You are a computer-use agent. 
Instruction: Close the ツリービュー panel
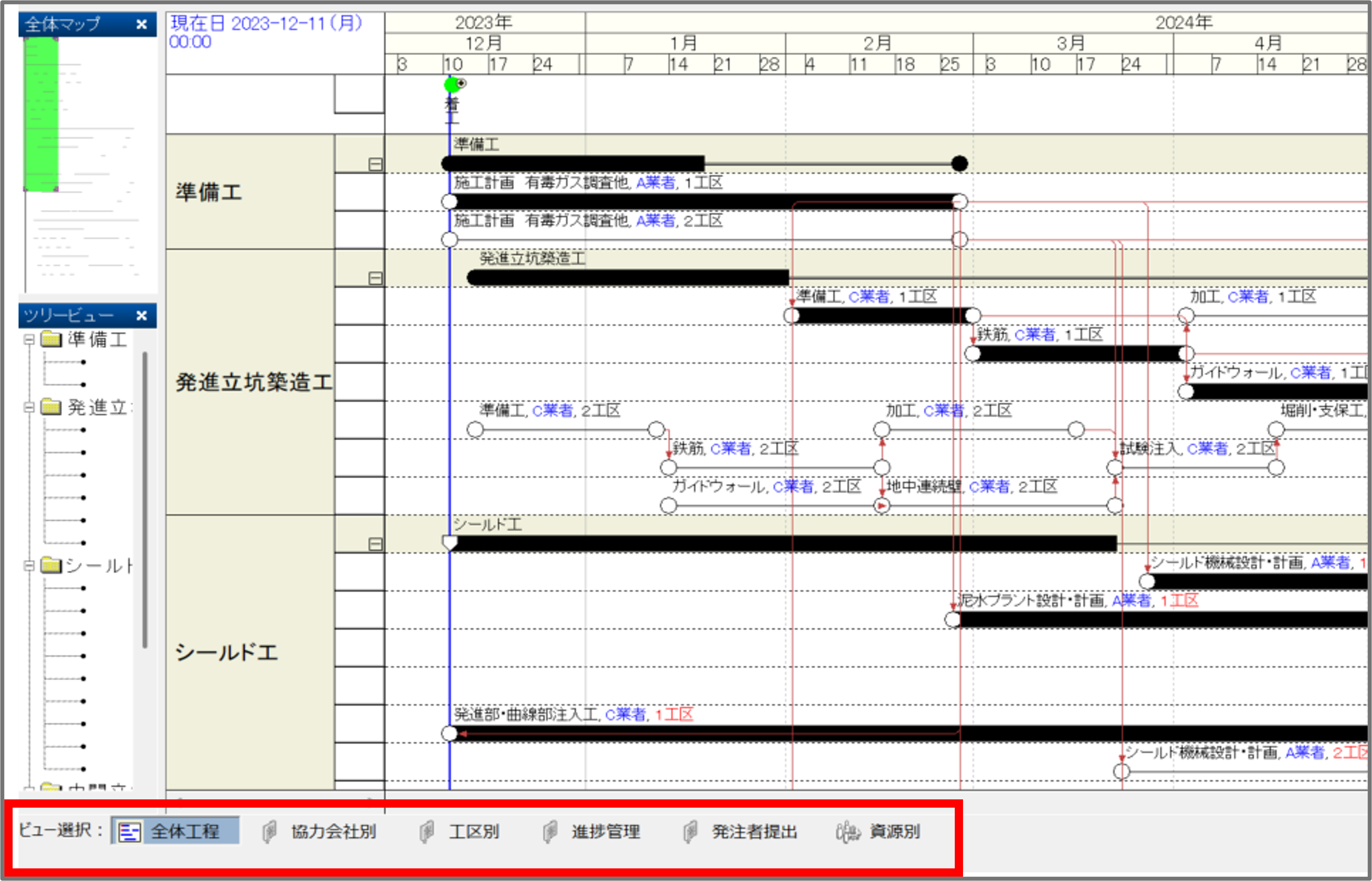point(142,316)
